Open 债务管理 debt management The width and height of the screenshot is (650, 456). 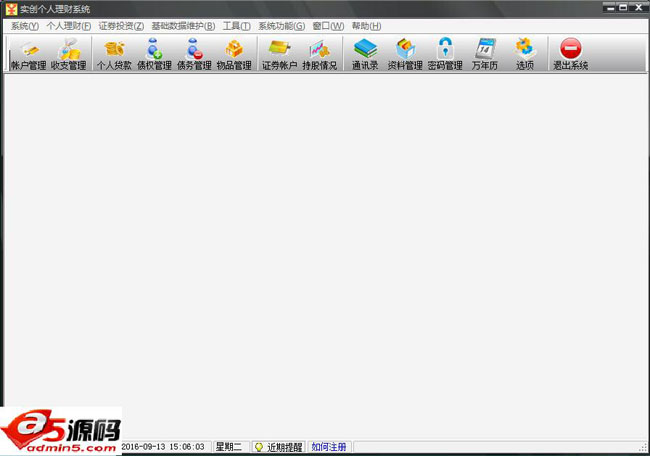194,54
